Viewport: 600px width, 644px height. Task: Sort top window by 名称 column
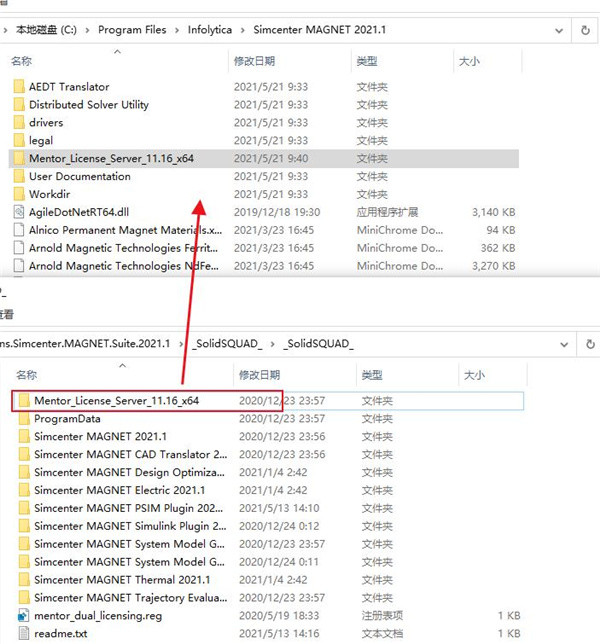click(21, 61)
